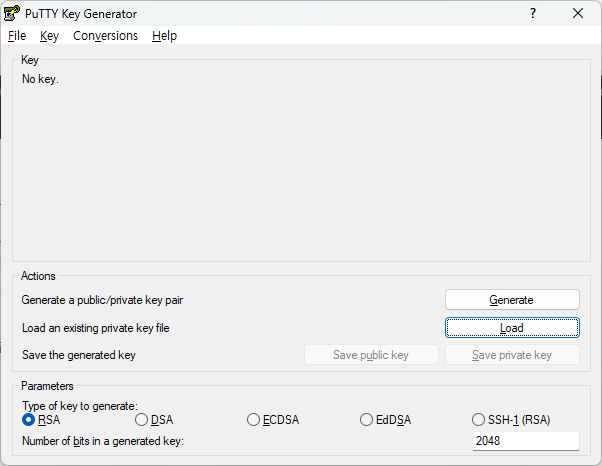Click the PuTTY key icon in title bar

click(x=12, y=13)
